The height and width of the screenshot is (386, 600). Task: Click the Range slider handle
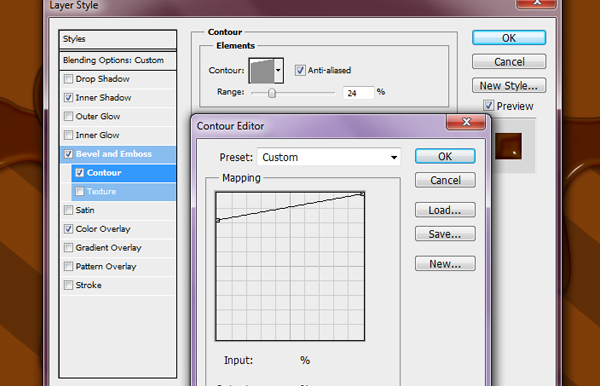coord(272,93)
